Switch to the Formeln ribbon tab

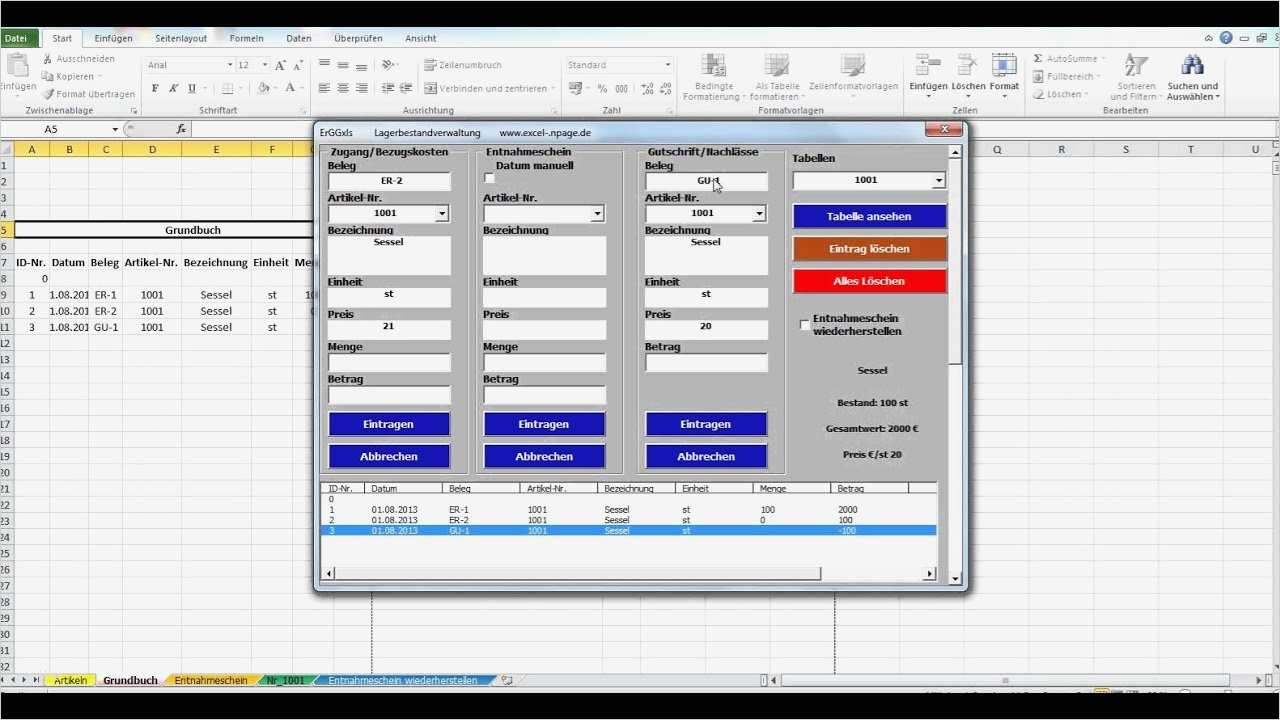coord(246,38)
